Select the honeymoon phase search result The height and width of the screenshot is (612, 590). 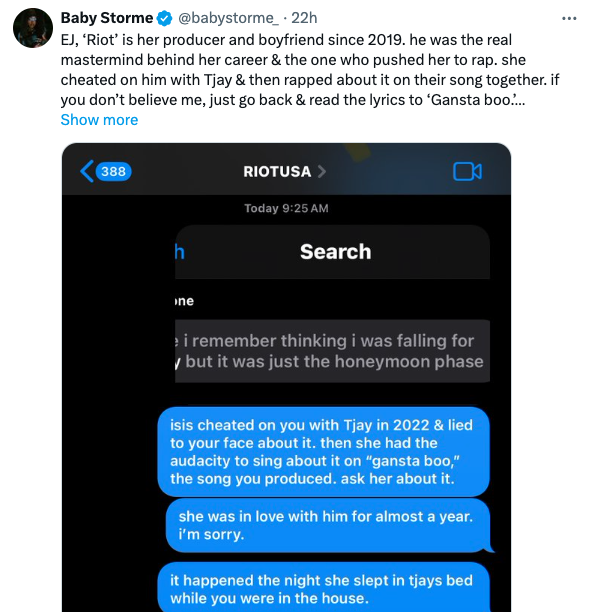(332, 351)
